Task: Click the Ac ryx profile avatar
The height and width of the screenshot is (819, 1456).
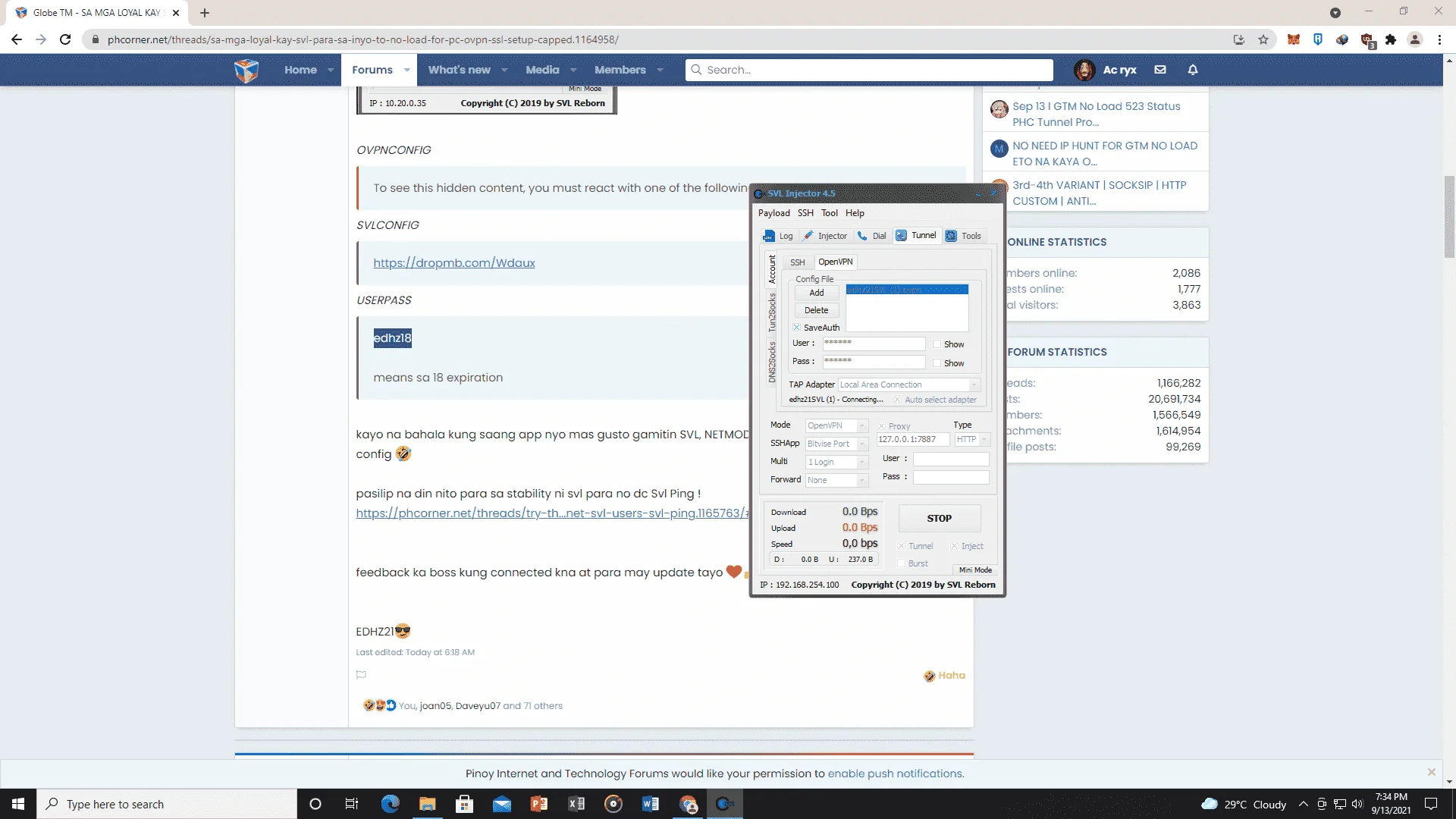Action: (x=1084, y=70)
